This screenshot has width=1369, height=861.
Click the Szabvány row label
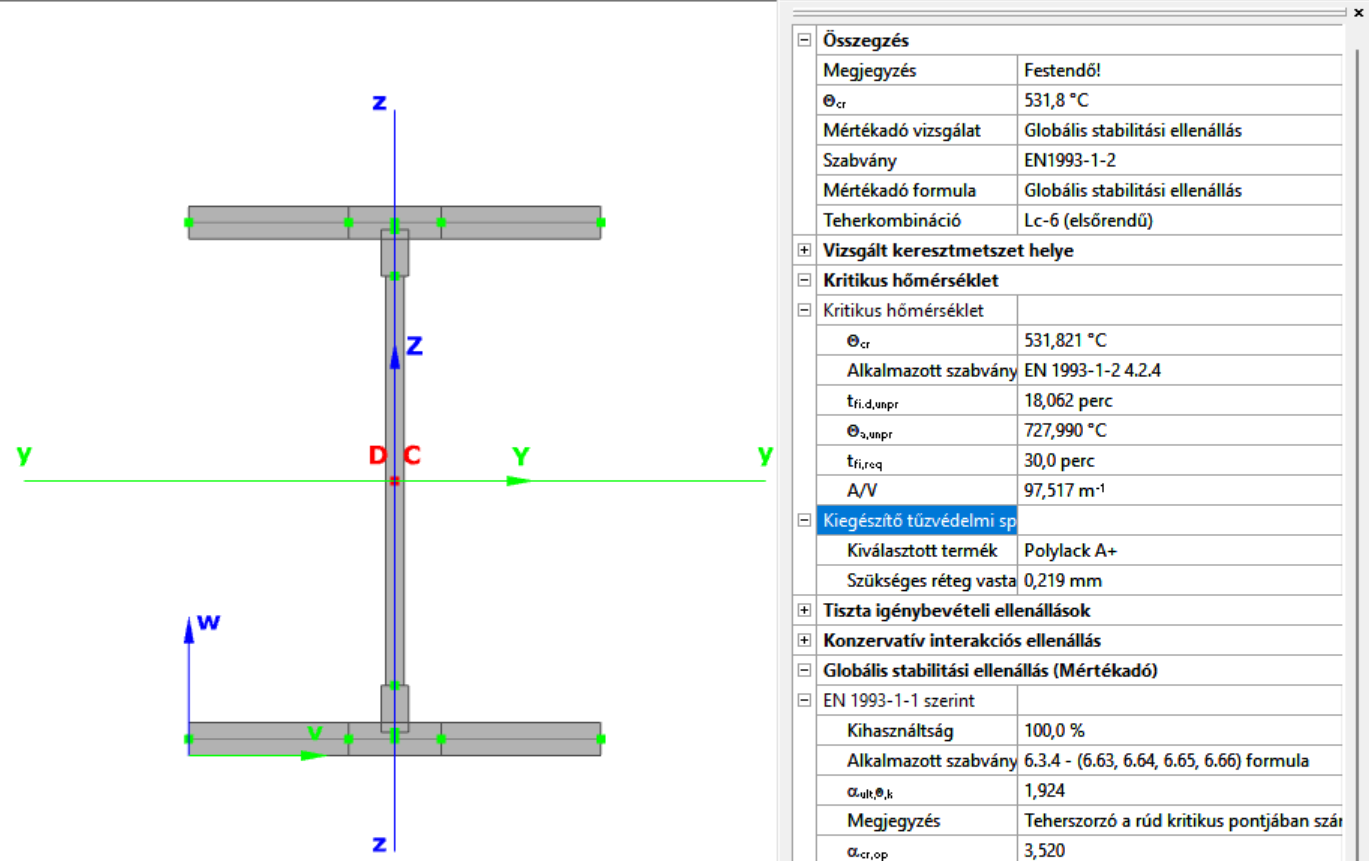tap(859, 161)
